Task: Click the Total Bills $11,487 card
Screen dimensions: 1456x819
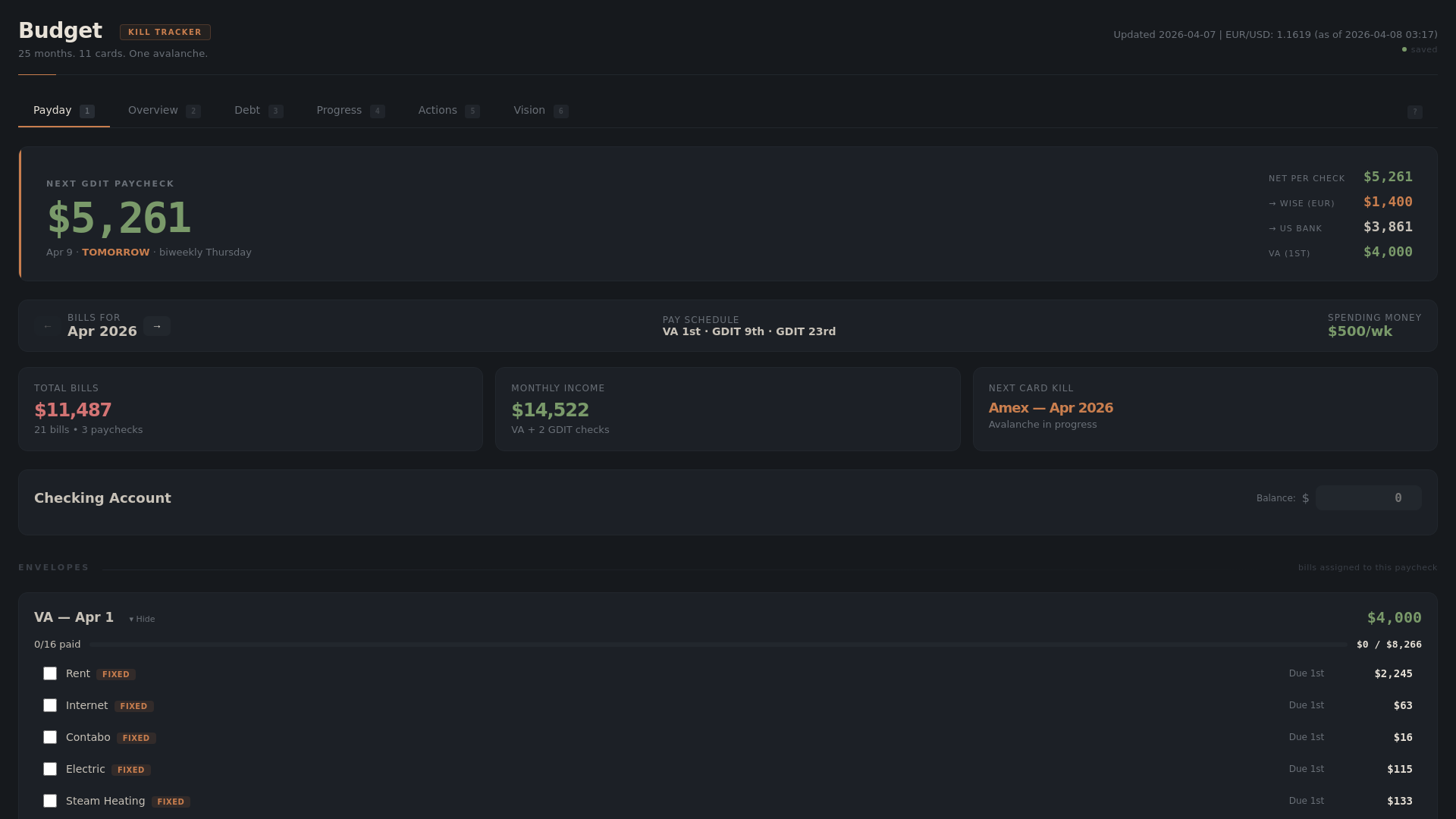Action: [x=250, y=409]
